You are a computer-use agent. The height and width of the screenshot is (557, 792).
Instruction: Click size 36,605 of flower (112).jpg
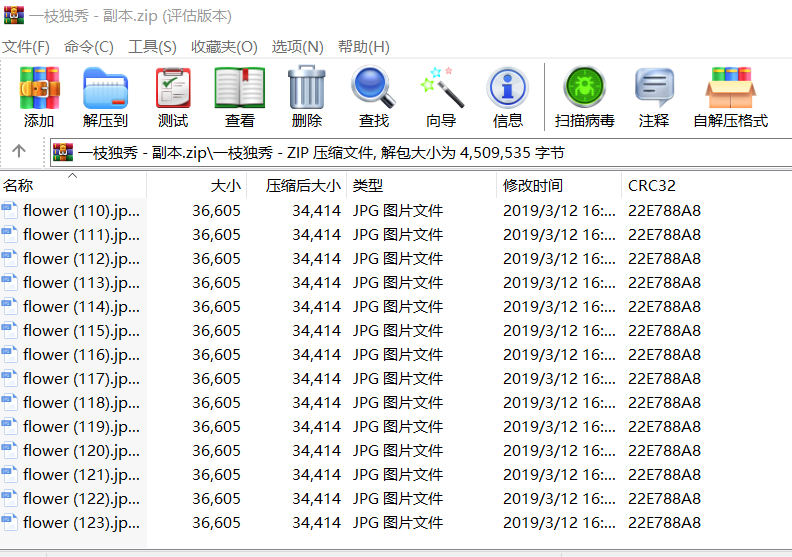tap(216, 259)
